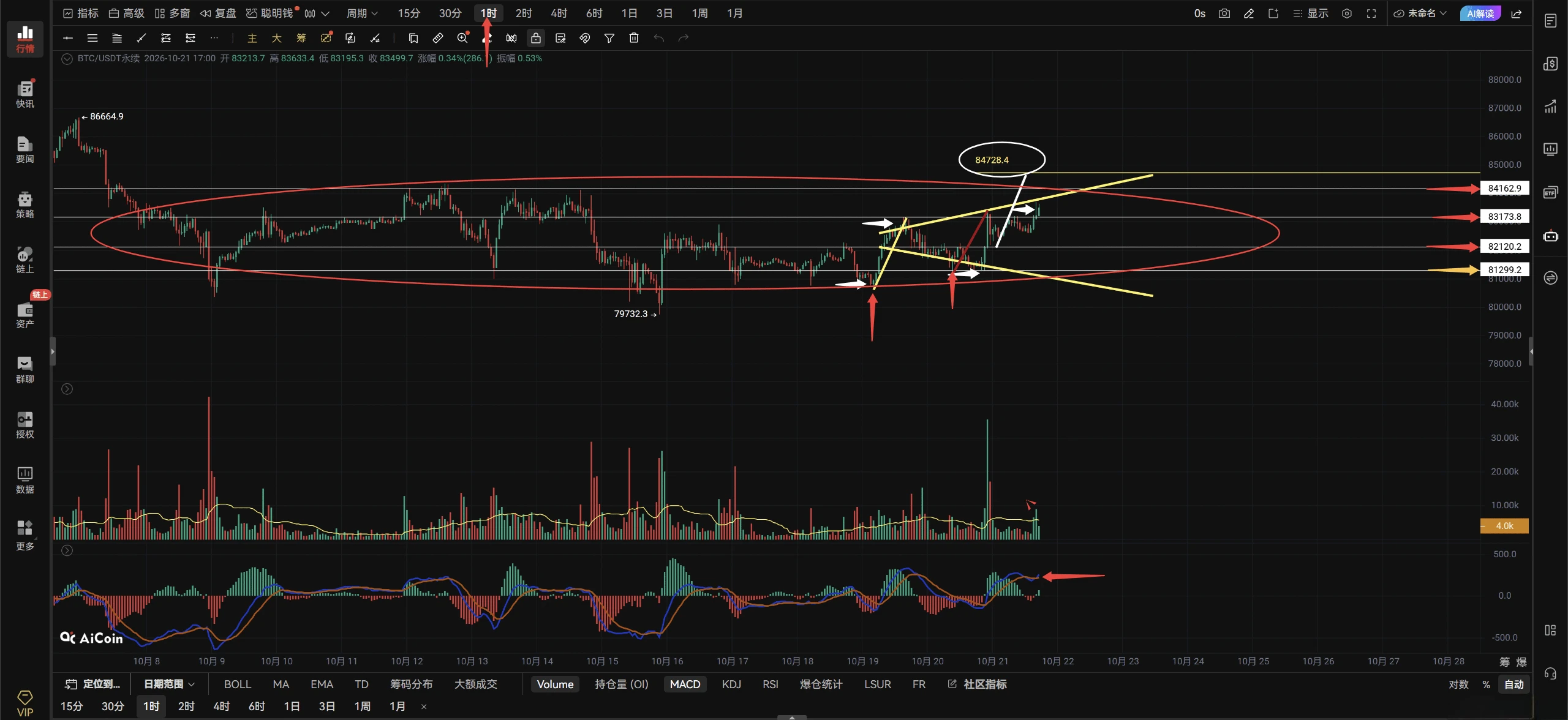The width and height of the screenshot is (1568, 720).
Task: Expand the 日期范围 date range dropdown
Action: 169,684
